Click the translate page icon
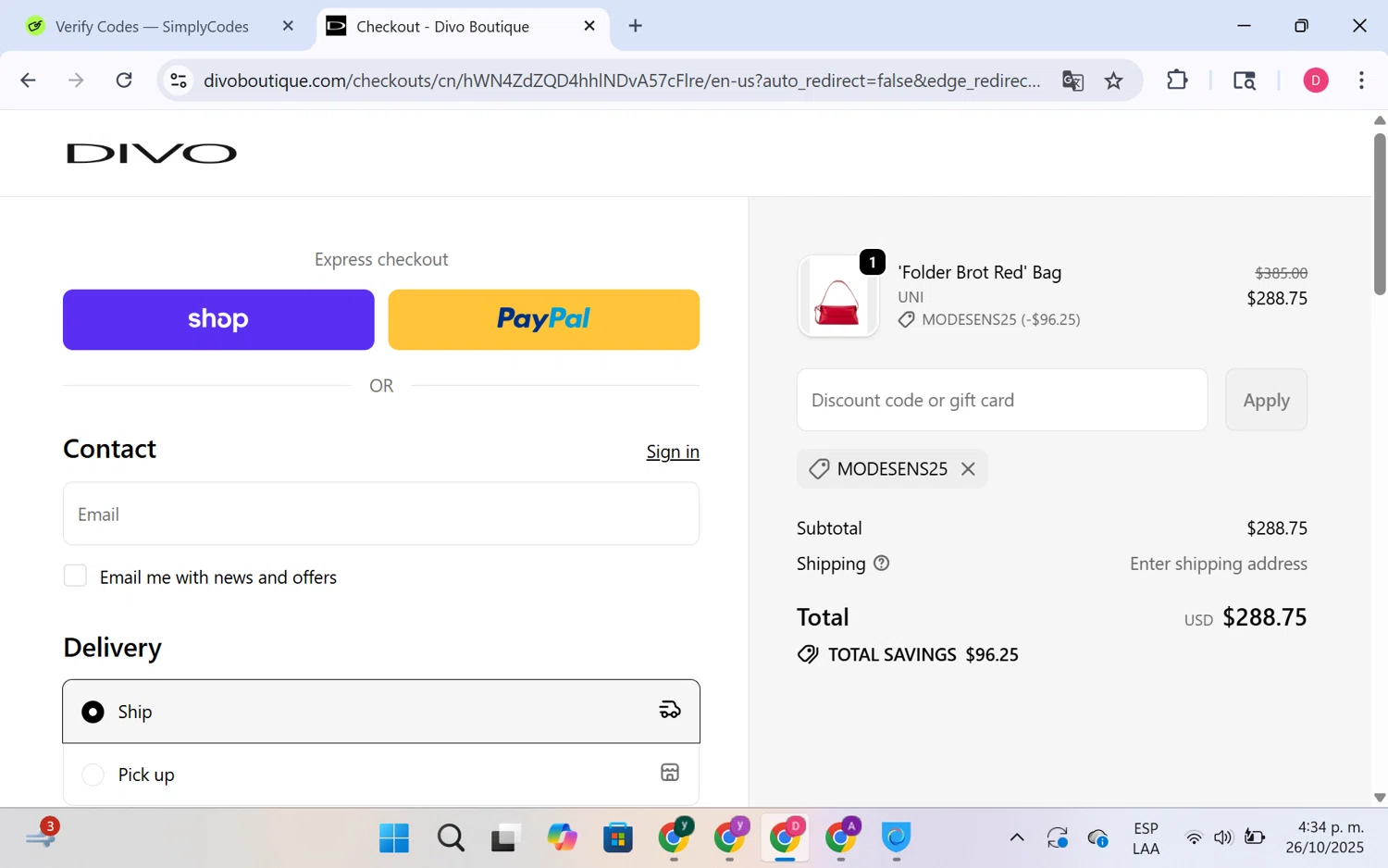Viewport: 1388px width, 868px height. (1072, 81)
